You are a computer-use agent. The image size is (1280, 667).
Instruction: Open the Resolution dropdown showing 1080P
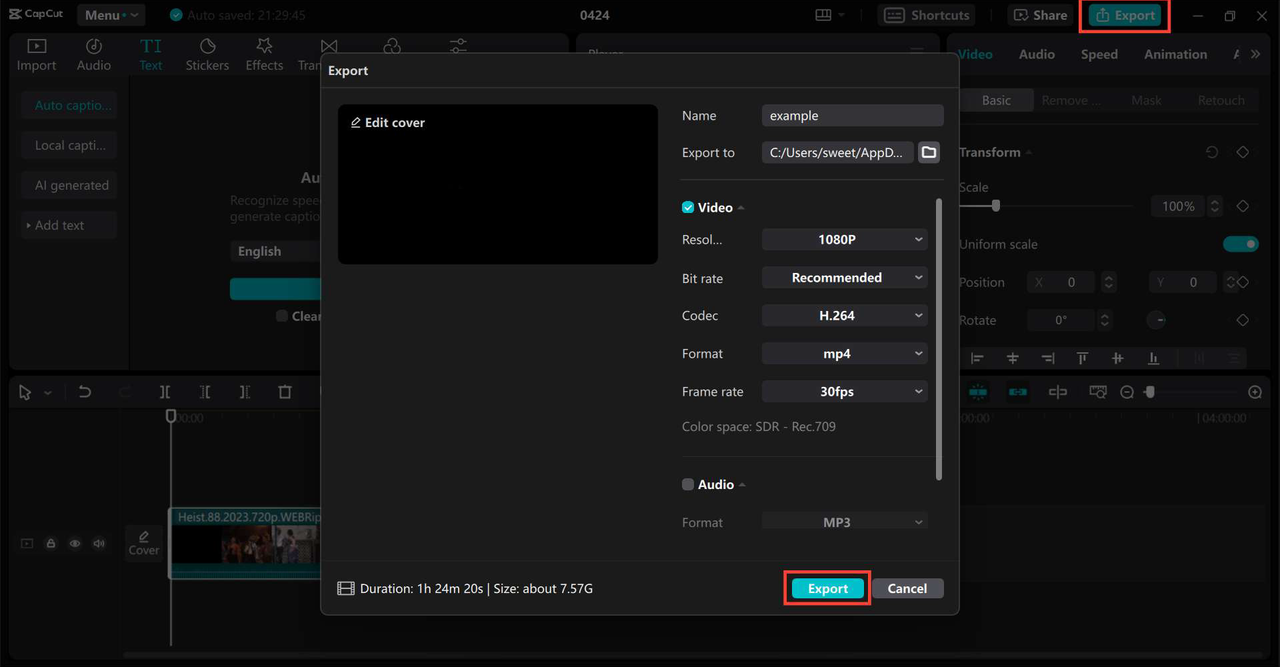[x=845, y=240]
